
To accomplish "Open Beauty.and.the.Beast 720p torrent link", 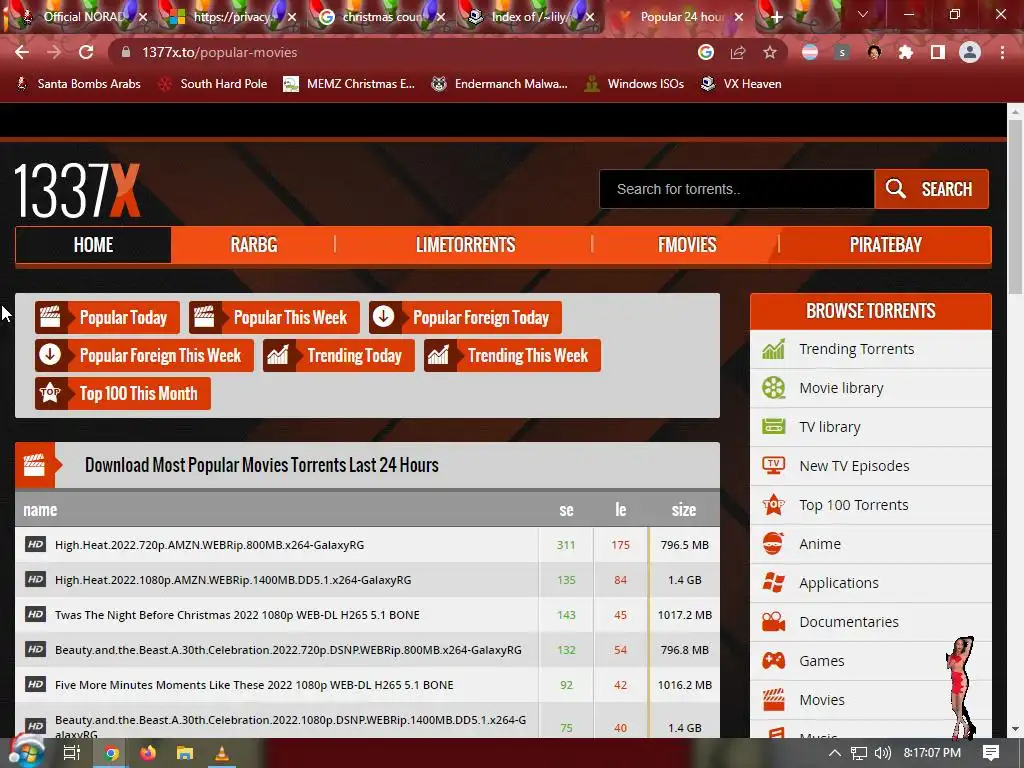I will point(288,650).
